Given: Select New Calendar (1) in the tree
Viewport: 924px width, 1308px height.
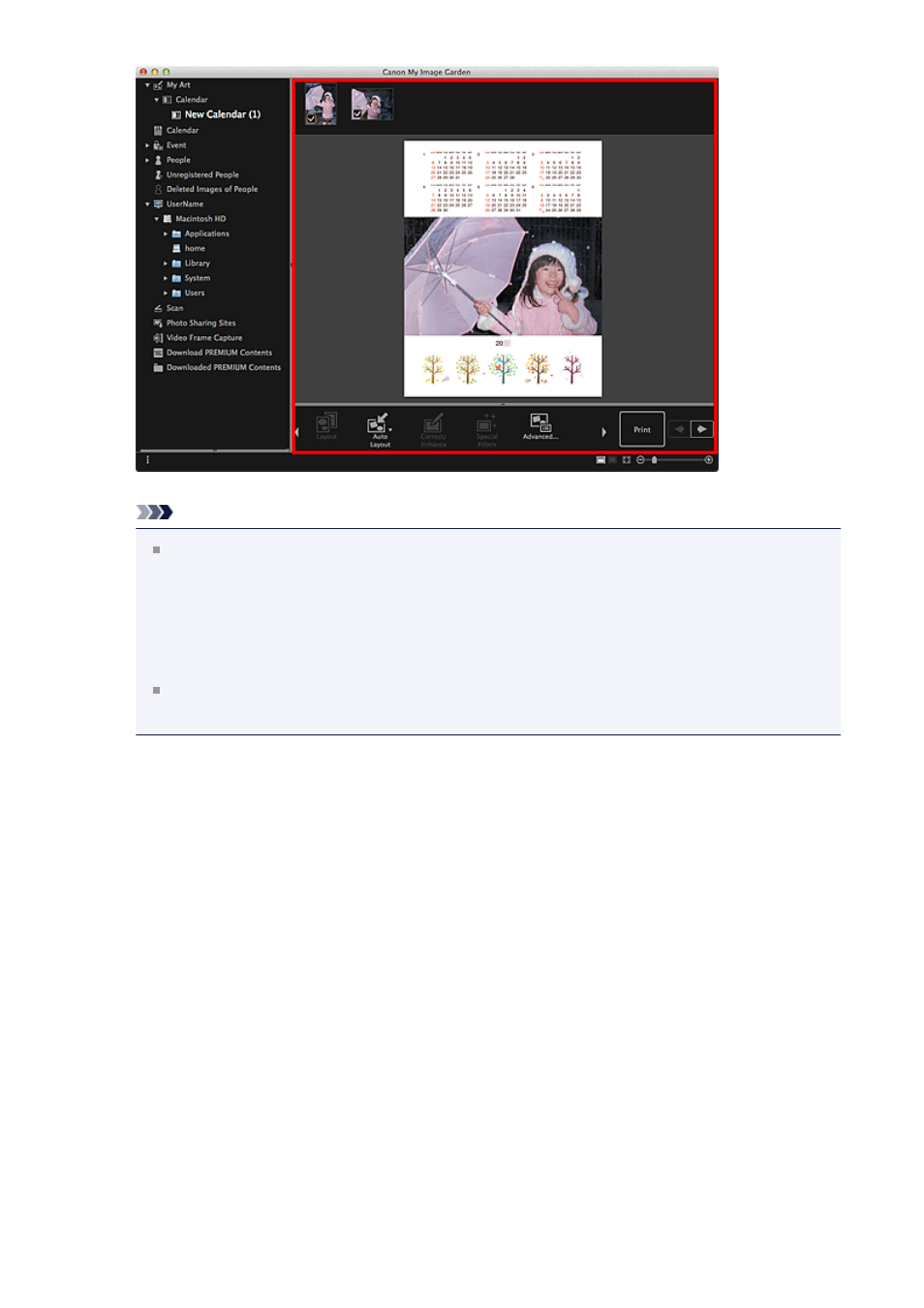Looking at the screenshot, I should [222, 114].
